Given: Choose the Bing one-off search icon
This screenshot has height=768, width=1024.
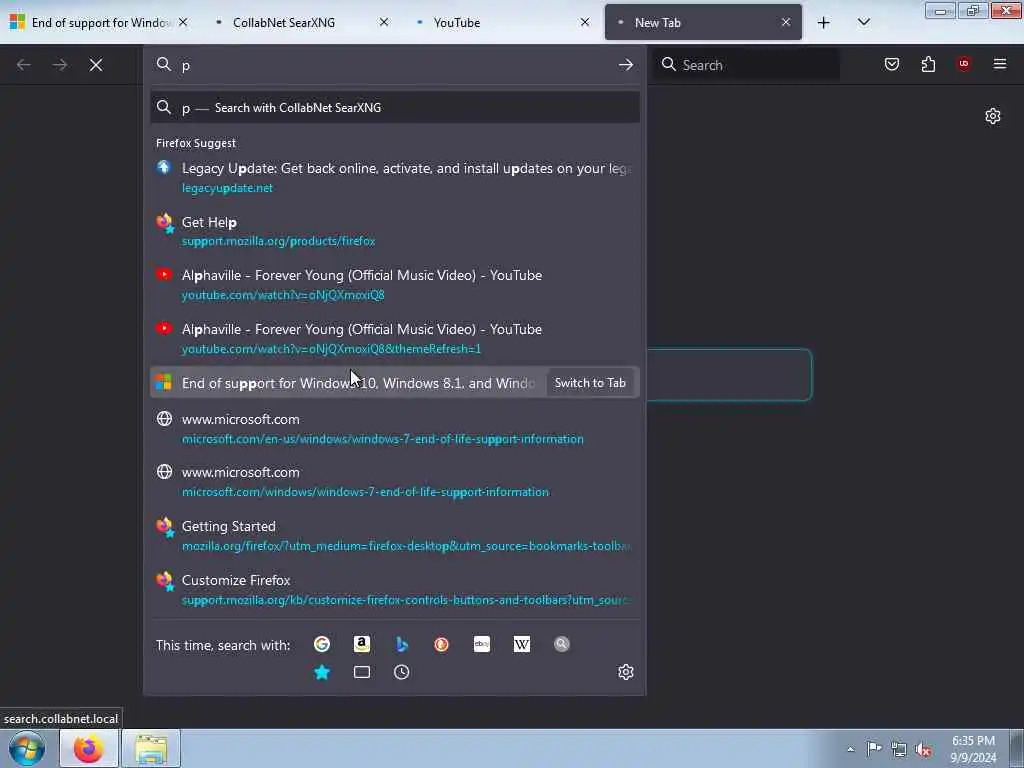Looking at the screenshot, I should point(402,645).
